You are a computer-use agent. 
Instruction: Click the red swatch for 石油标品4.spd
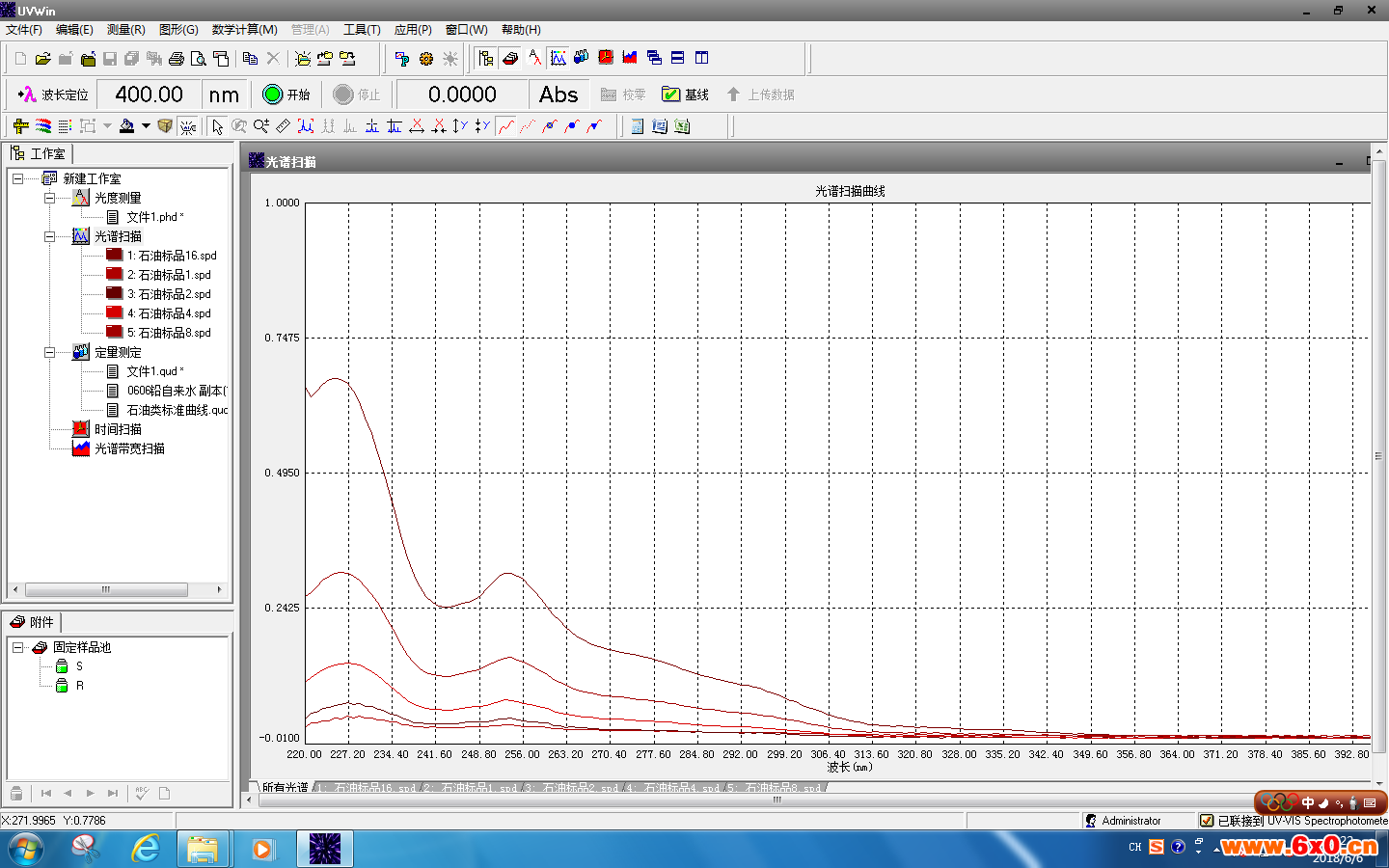pyautogui.click(x=114, y=312)
